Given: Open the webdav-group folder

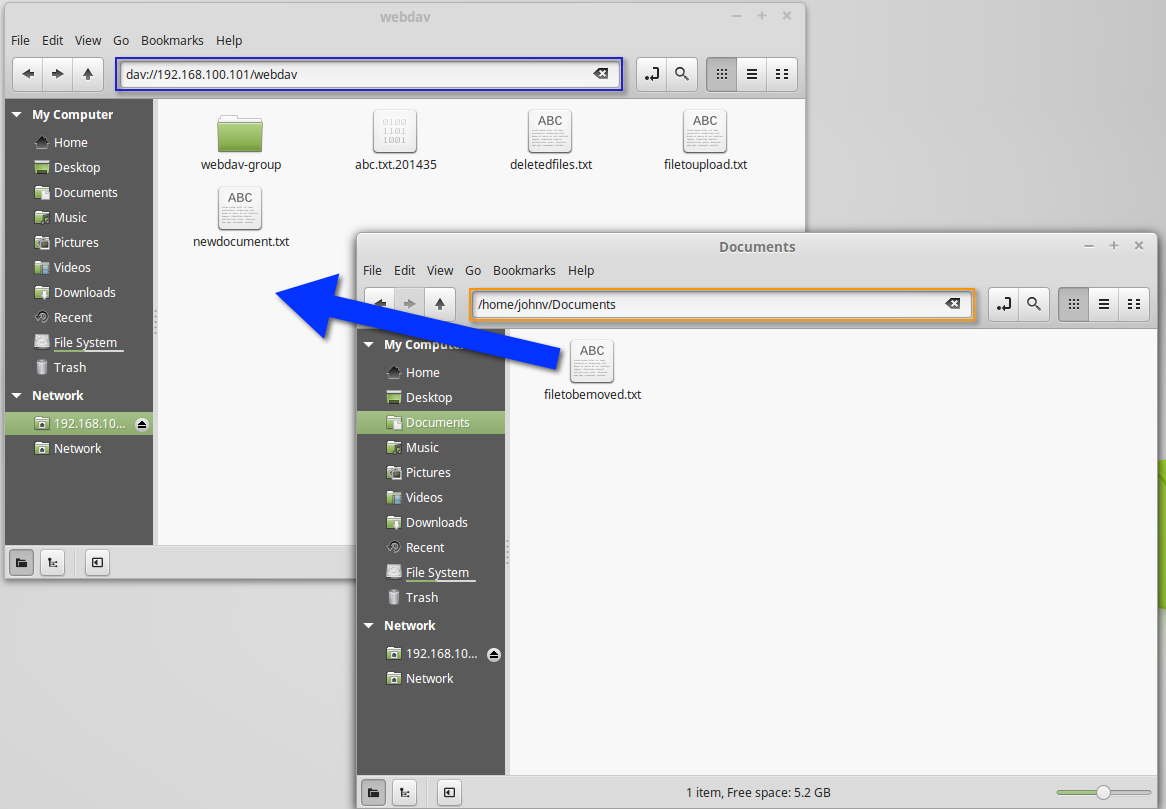Looking at the screenshot, I should [x=240, y=135].
